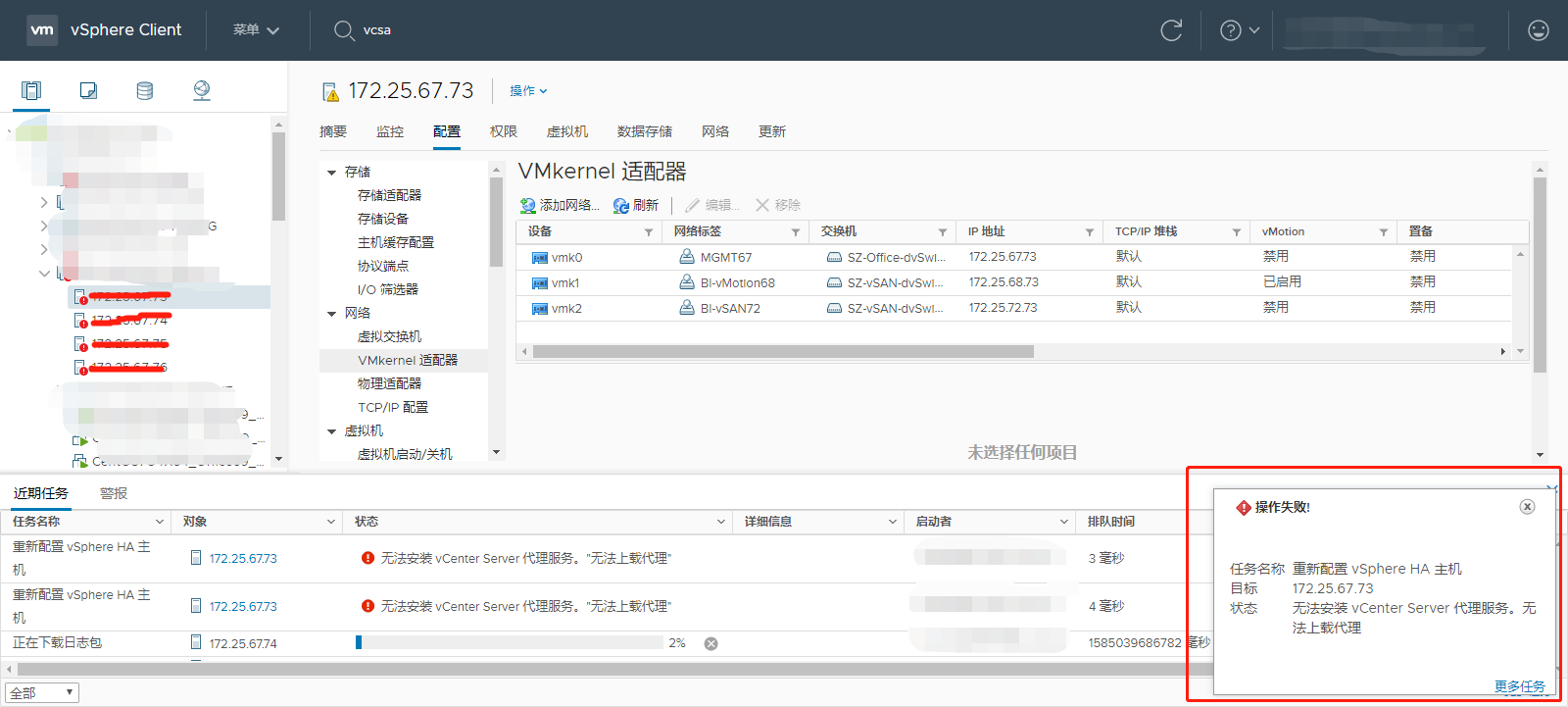1568x707 pixels.
Task: Click the vmk2 adapter icon
Action: pyautogui.click(x=539, y=309)
